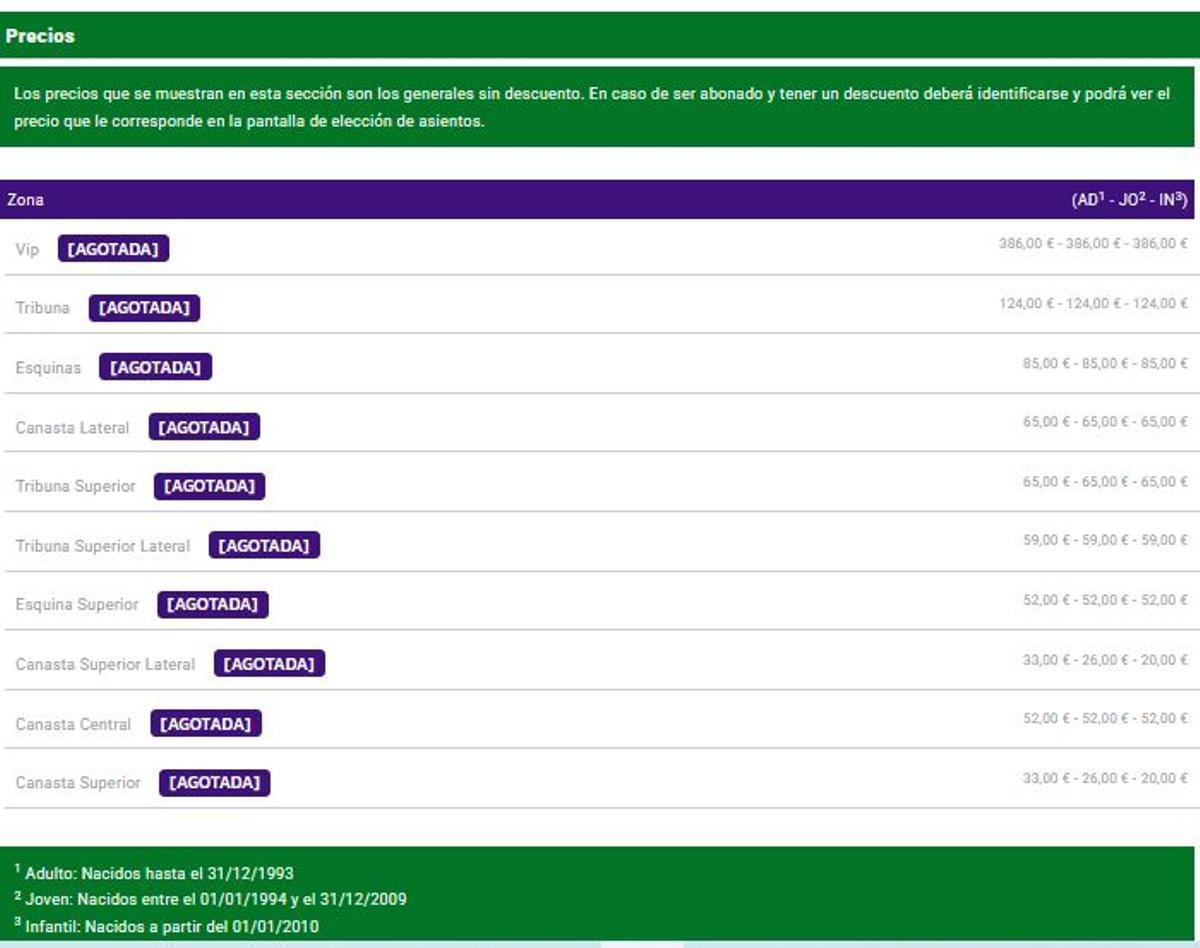1200x948 pixels.
Task: Click the AGOTADA badge next to Canasta Superior Lateral
Action: pos(269,664)
